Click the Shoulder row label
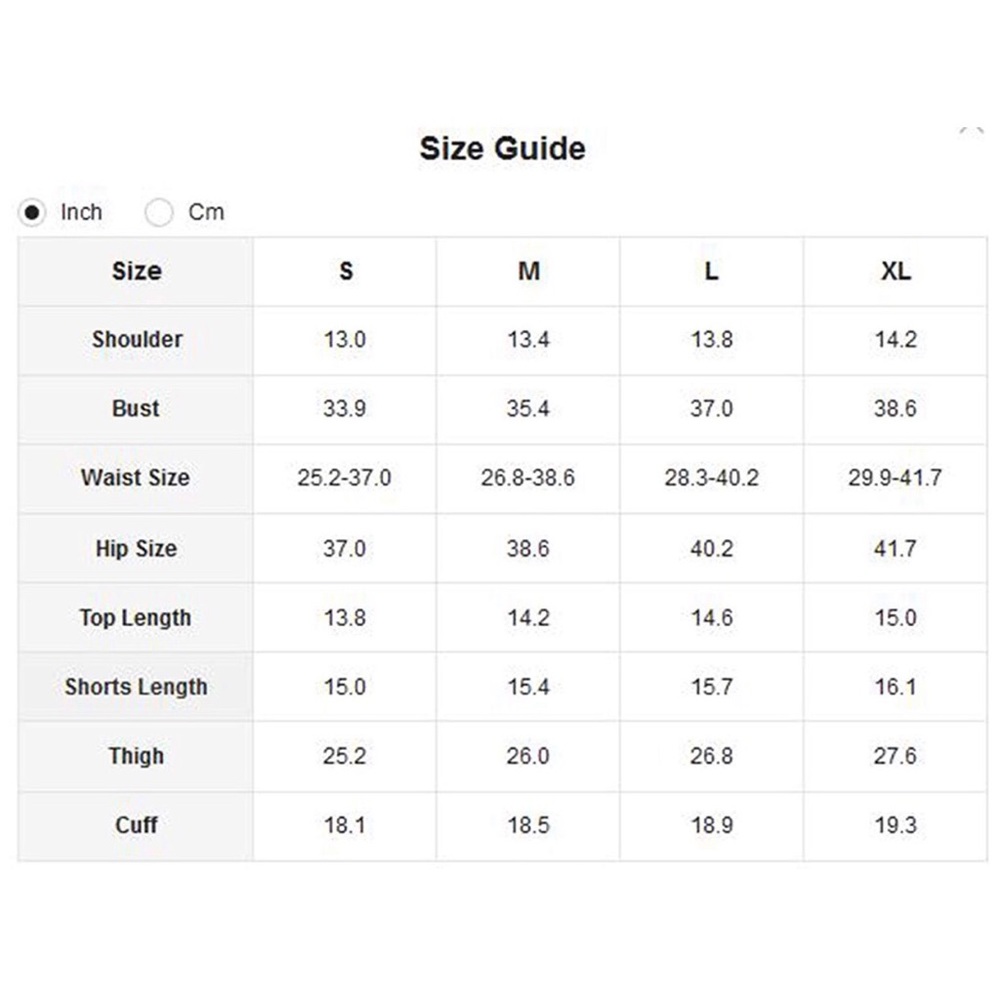This screenshot has width=1000, height=1000. [136, 340]
